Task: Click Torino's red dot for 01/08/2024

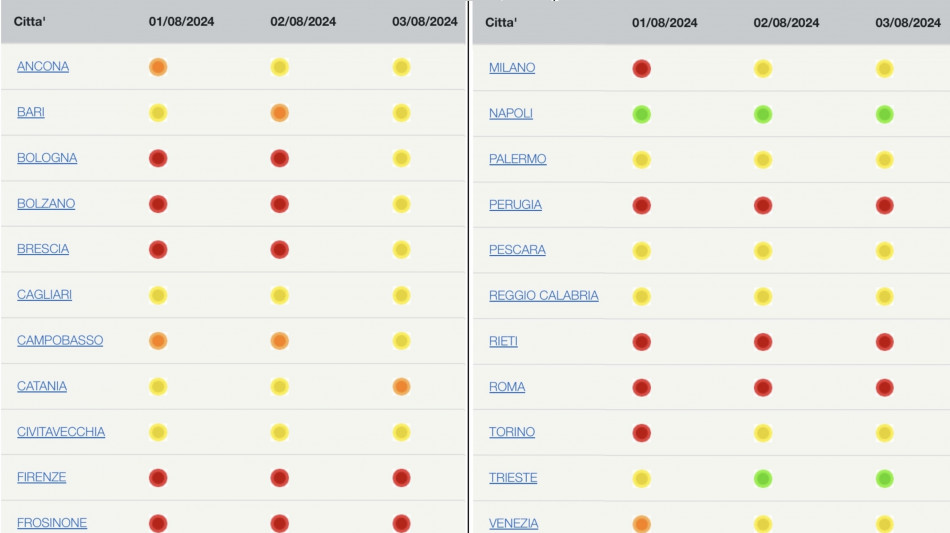Action: [x=642, y=433]
